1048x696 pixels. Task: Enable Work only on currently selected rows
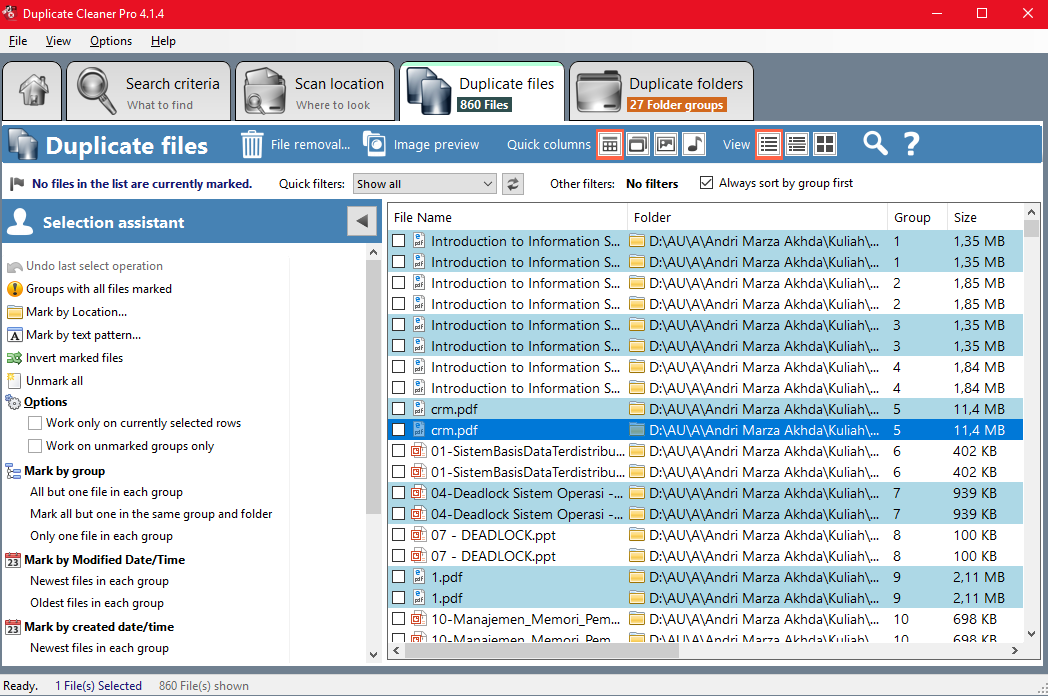tap(35, 423)
